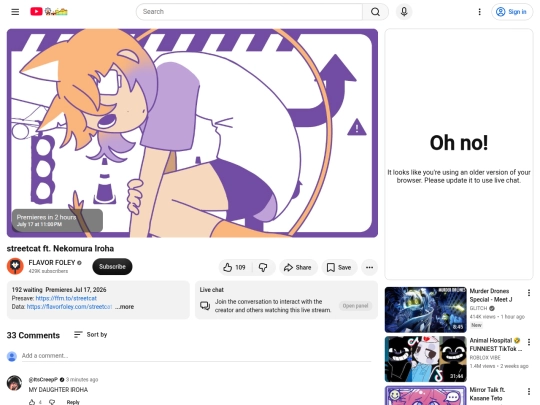Click the Add a comment field
540x405 pixels.
click(x=196, y=356)
